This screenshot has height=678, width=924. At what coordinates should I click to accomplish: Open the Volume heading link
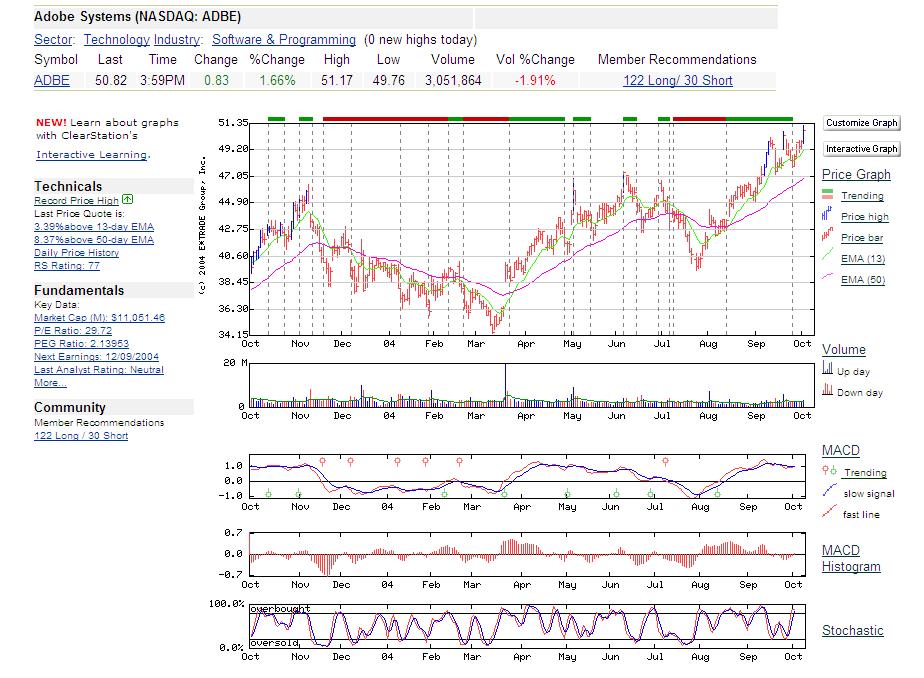[844, 349]
